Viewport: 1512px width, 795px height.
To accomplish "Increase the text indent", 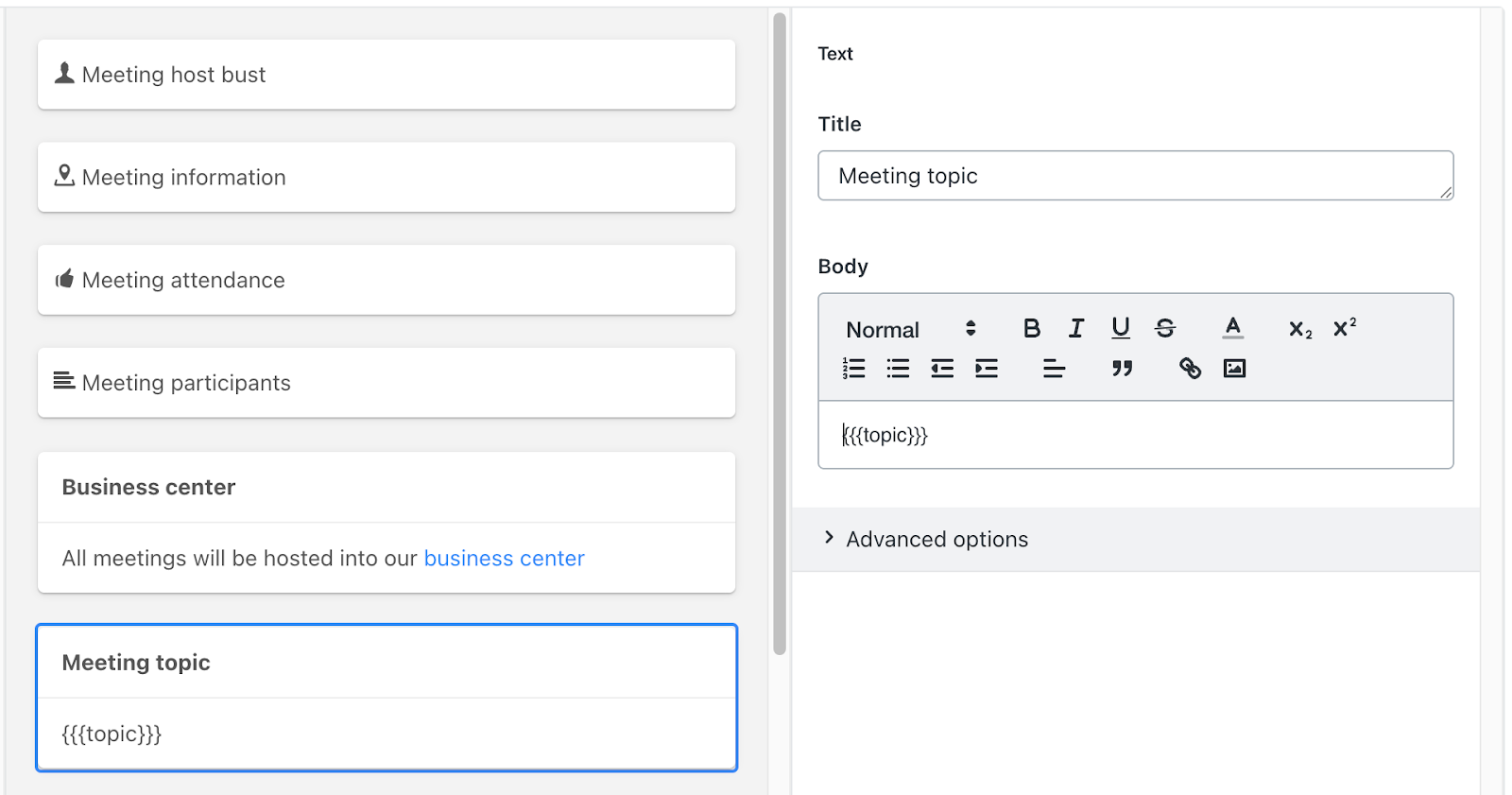I will (x=987, y=369).
